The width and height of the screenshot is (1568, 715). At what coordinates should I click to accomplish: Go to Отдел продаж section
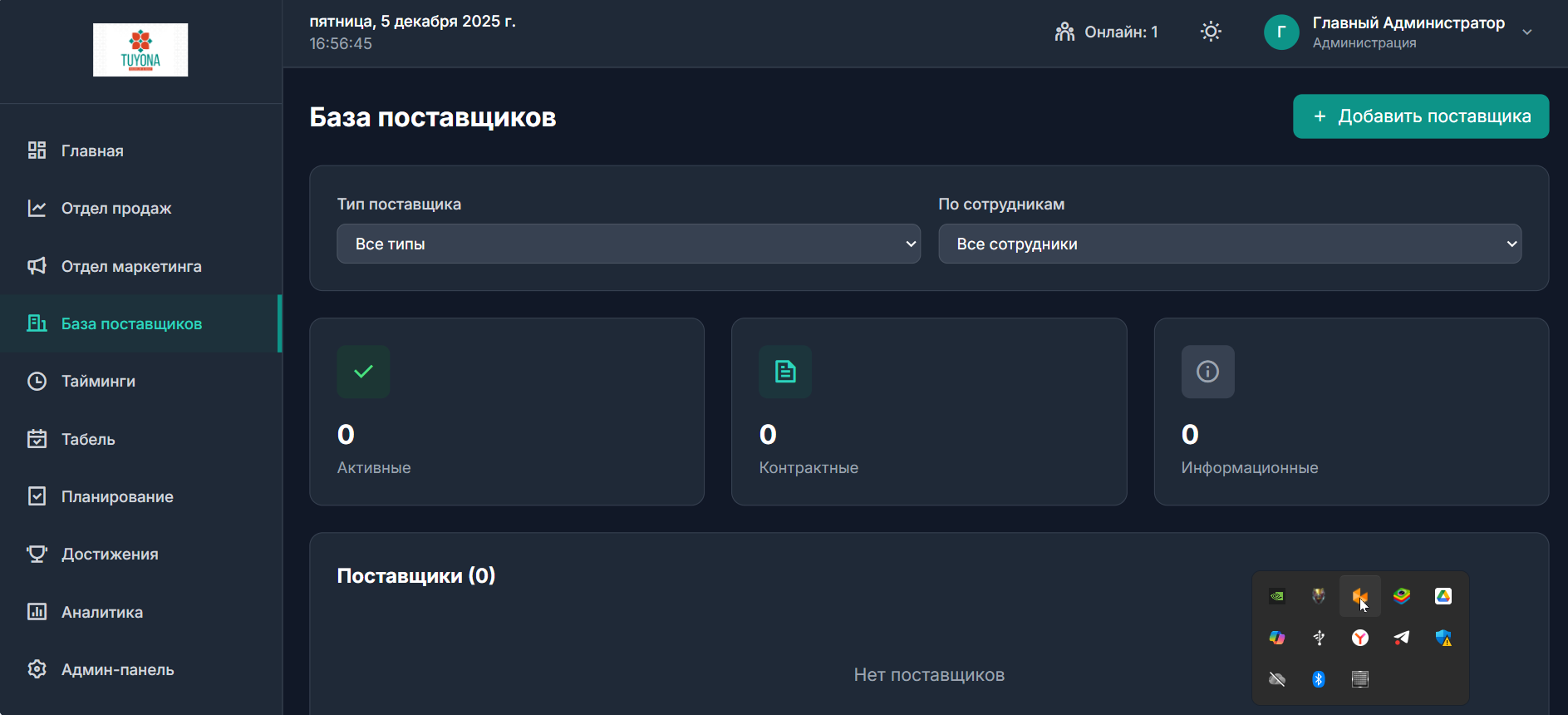141,209
